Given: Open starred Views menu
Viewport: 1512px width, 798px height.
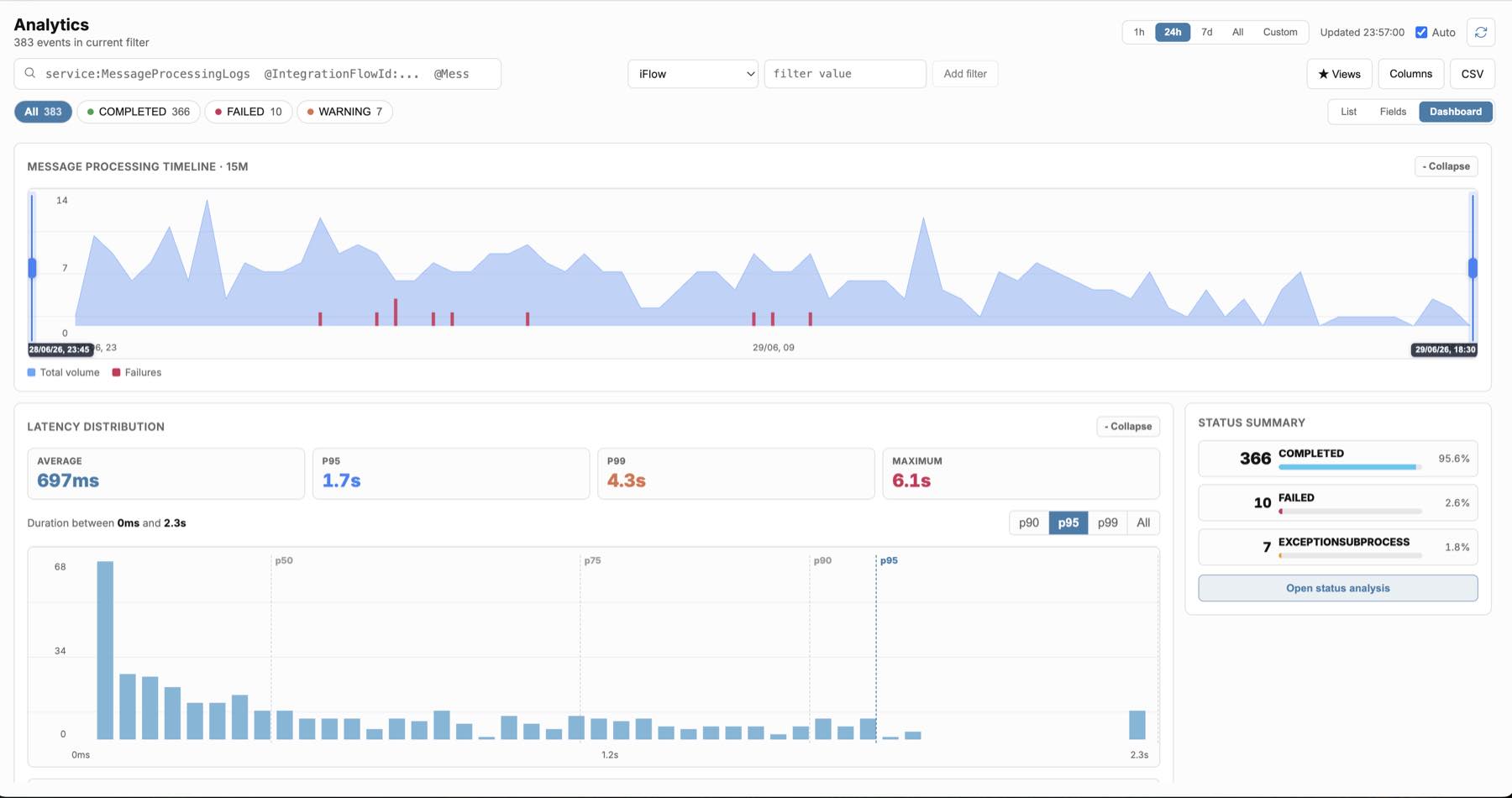Looking at the screenshot, I should point(1339,74).
